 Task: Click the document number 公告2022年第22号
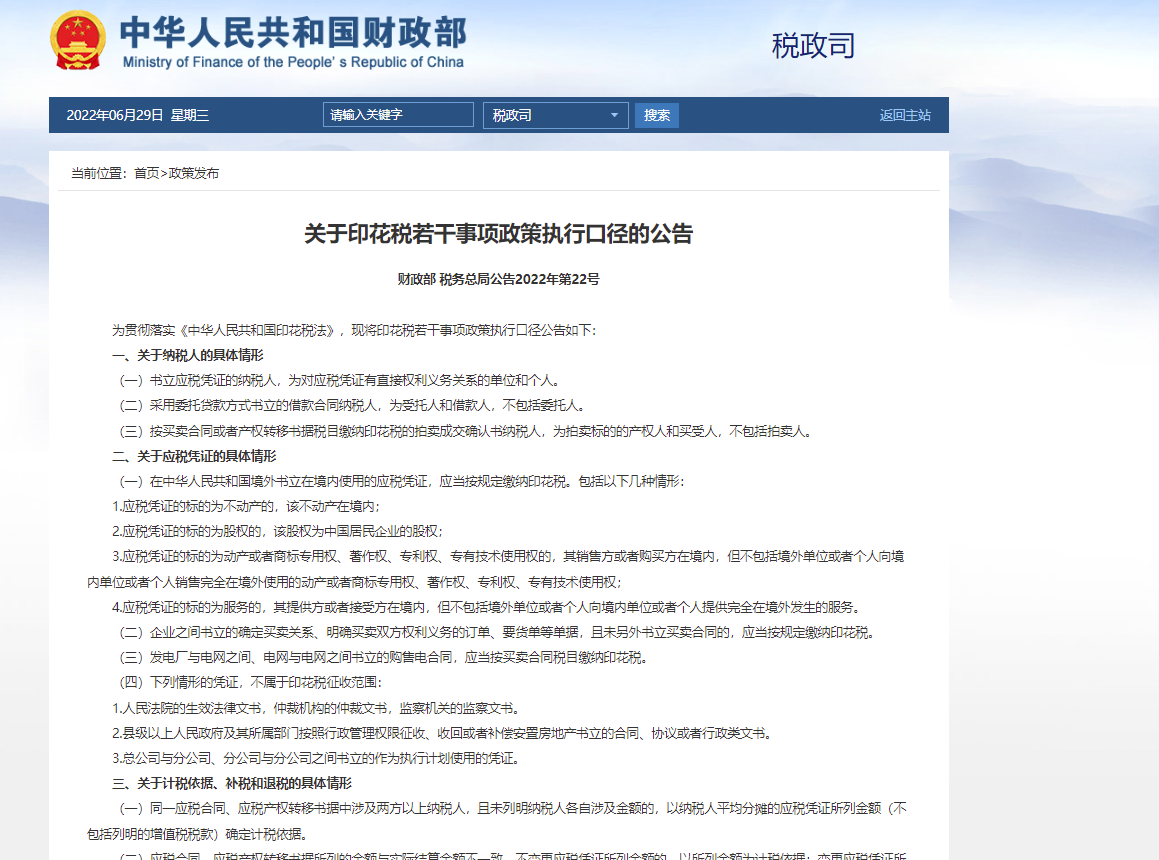pyautogui.click(x=541, y=279)
